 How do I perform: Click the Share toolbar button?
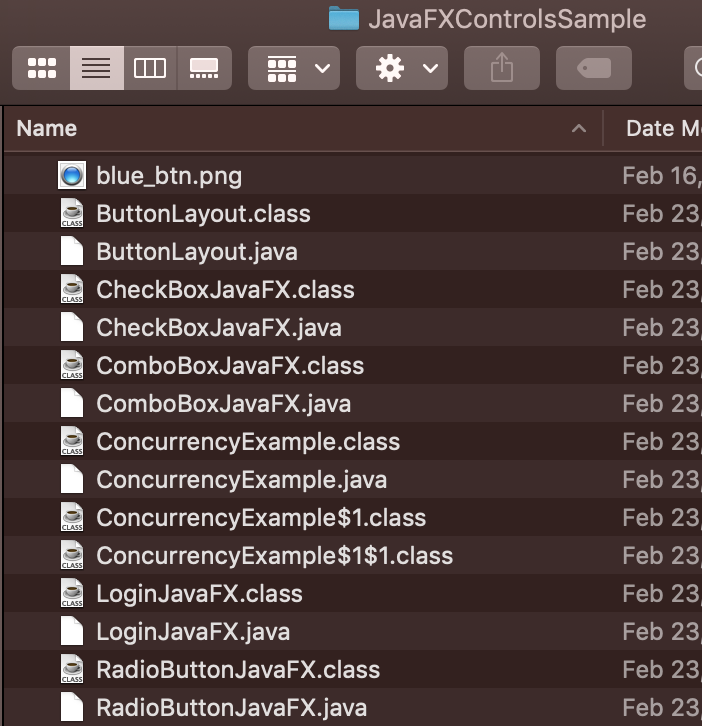pos(501,68)
